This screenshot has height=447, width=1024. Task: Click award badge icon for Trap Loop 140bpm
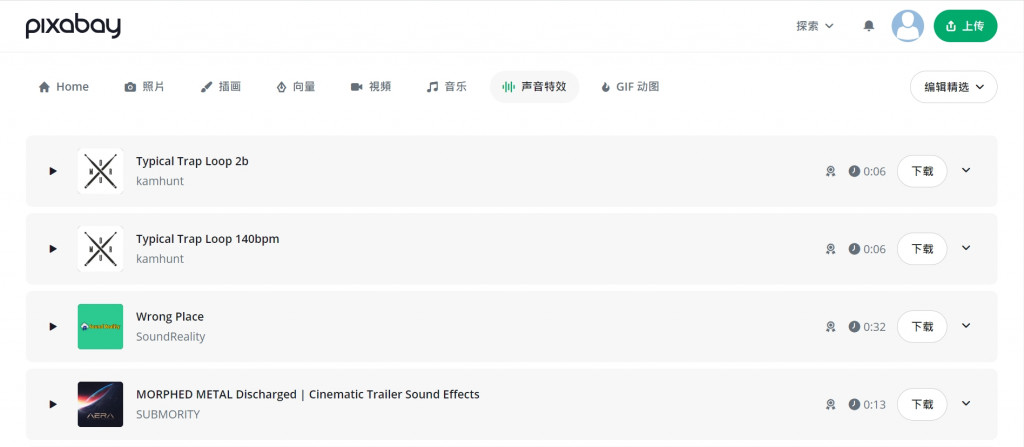pyautogui.click(x=830, y=249)
